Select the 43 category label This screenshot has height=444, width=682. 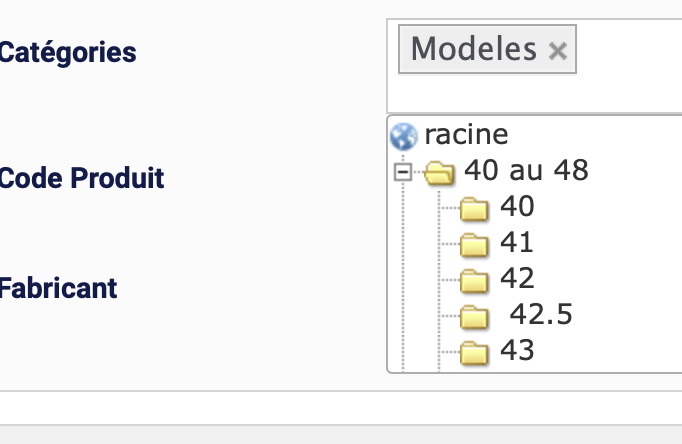pyautogui.click(x=517, y=350)
